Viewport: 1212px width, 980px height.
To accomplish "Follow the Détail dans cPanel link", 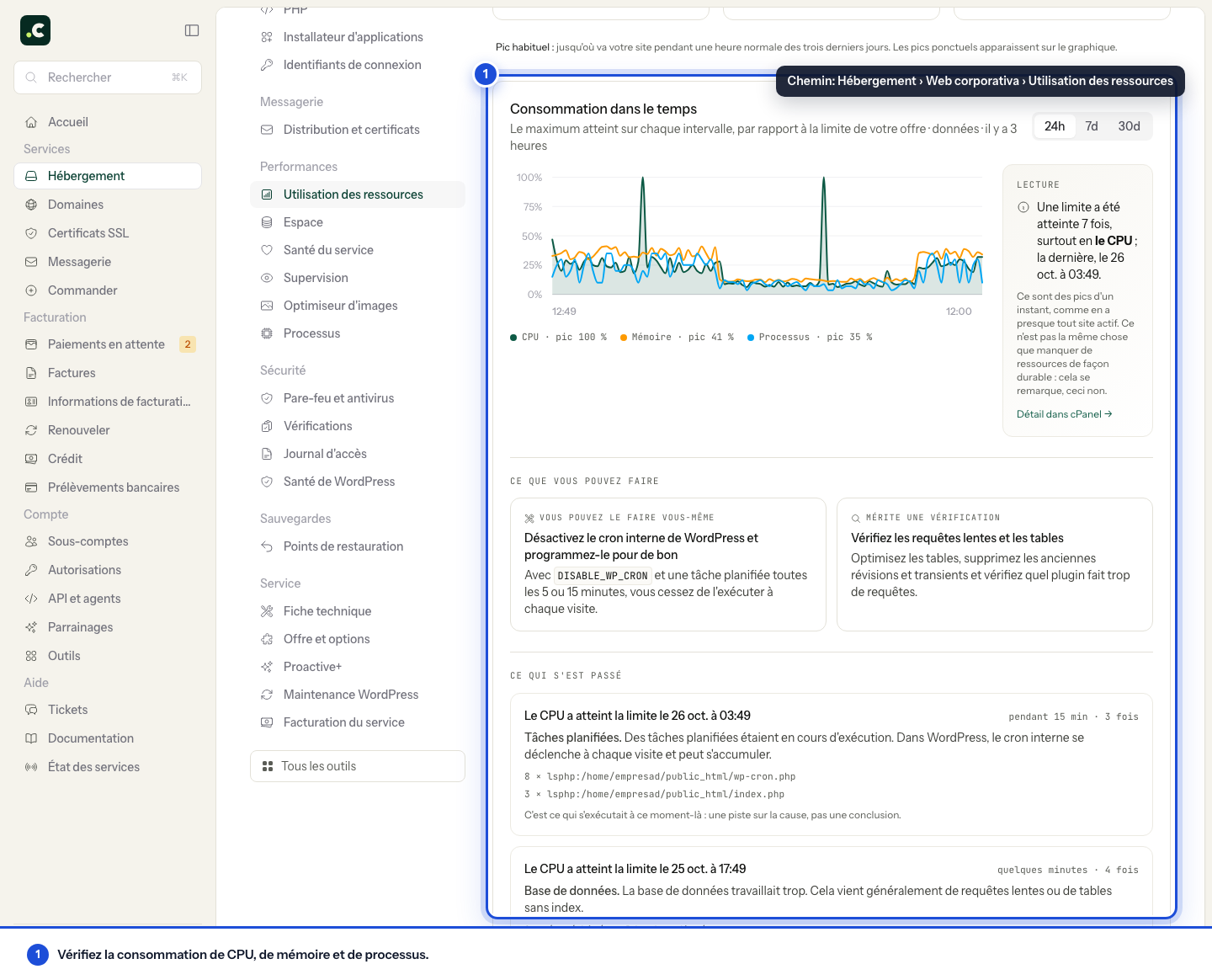I will coord(1065,414).
